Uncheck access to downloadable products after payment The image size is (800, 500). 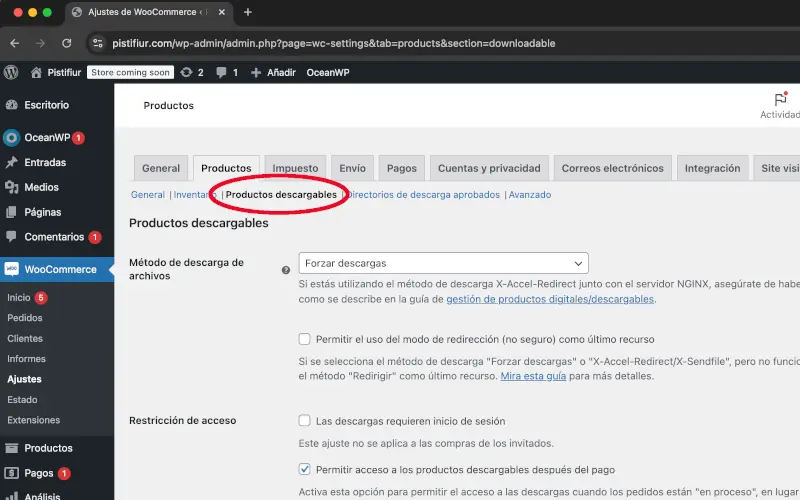305,469
